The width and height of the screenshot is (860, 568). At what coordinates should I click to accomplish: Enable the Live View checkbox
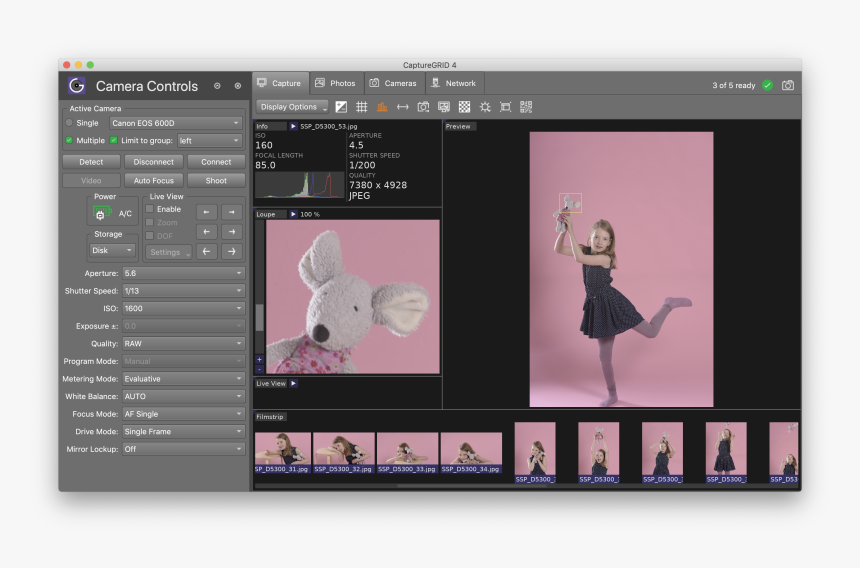point(150,209)
